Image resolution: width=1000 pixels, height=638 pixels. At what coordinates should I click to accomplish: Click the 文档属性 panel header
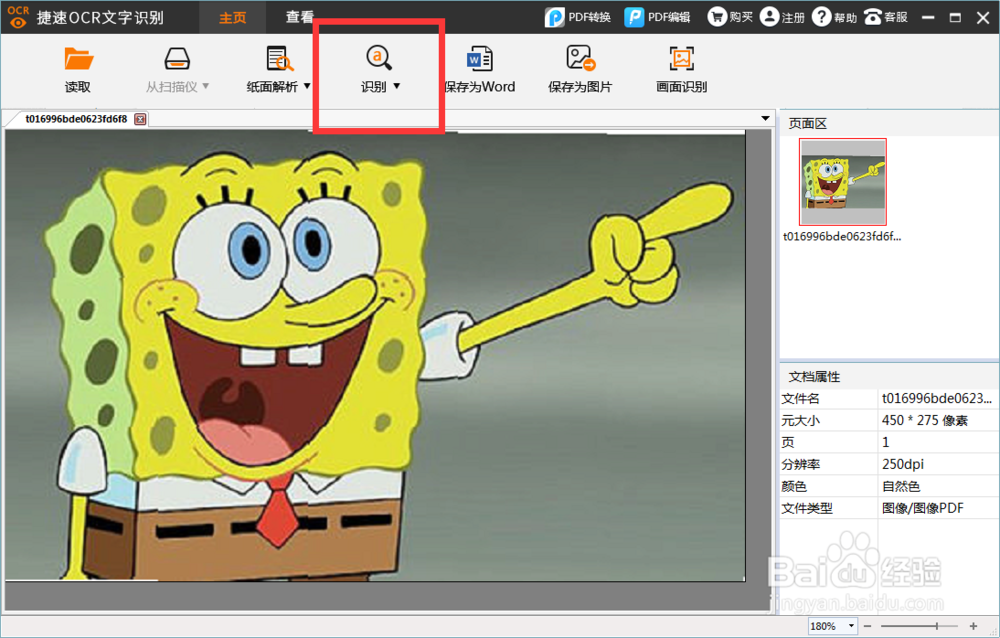coord(814,377)
